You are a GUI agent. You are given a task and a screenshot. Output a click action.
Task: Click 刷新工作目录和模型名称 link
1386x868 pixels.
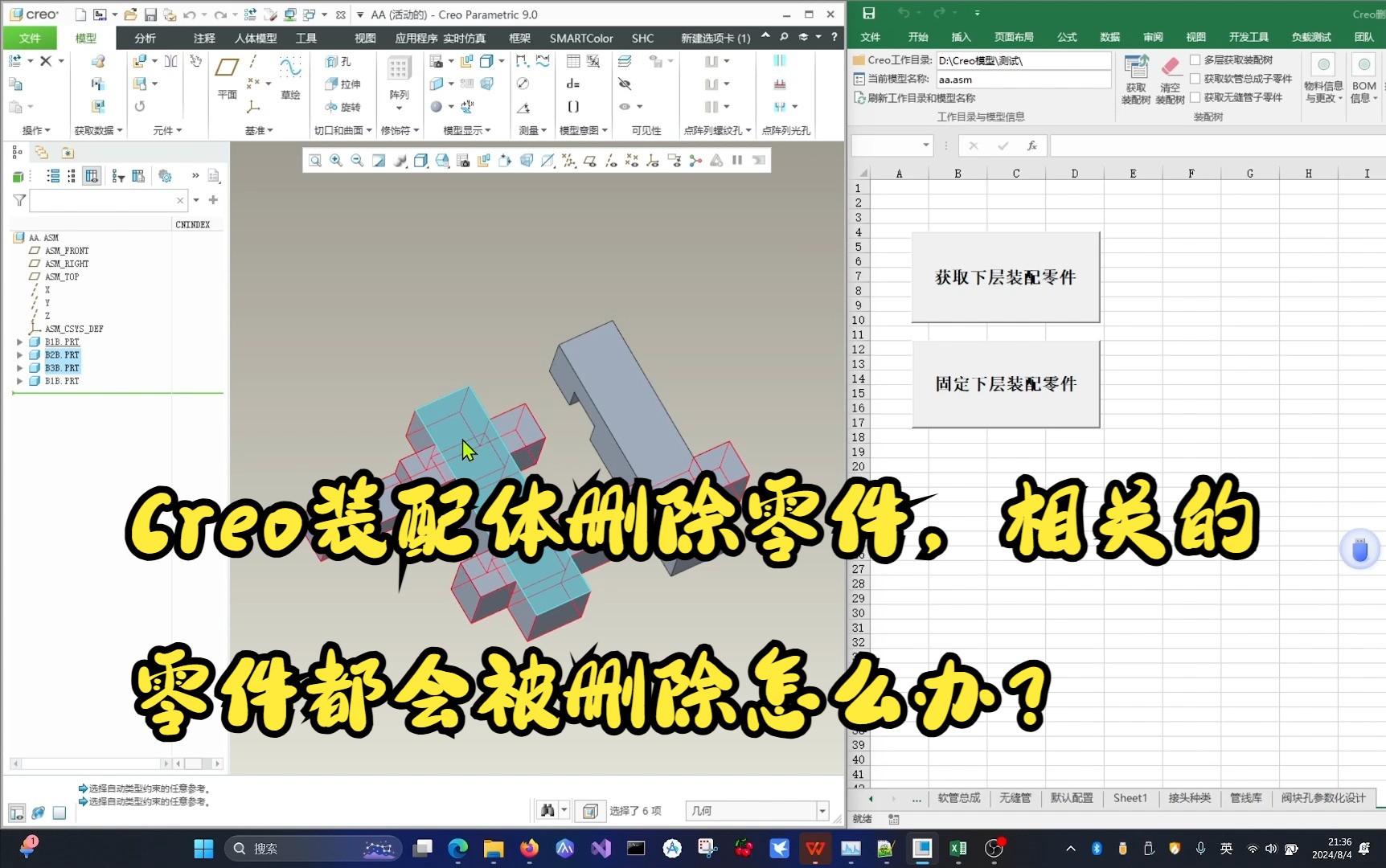point(915,98)
